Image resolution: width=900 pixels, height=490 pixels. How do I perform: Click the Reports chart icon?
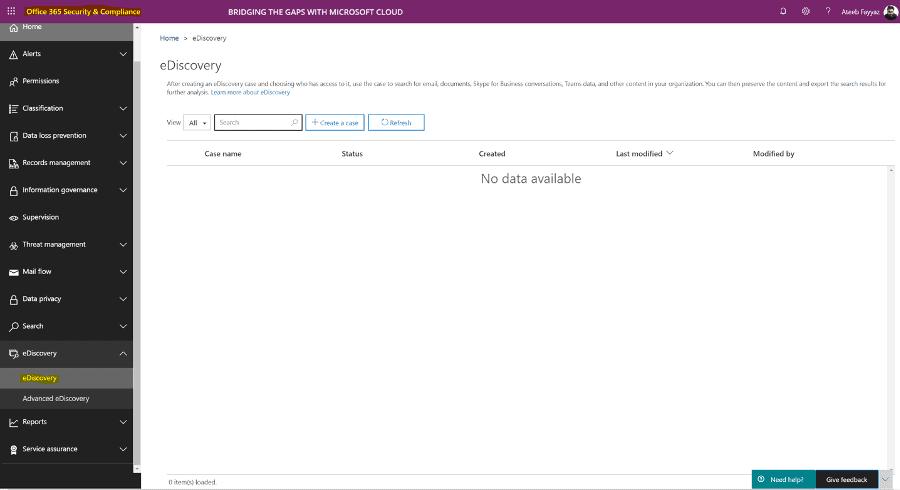click(x=14, y=422)
